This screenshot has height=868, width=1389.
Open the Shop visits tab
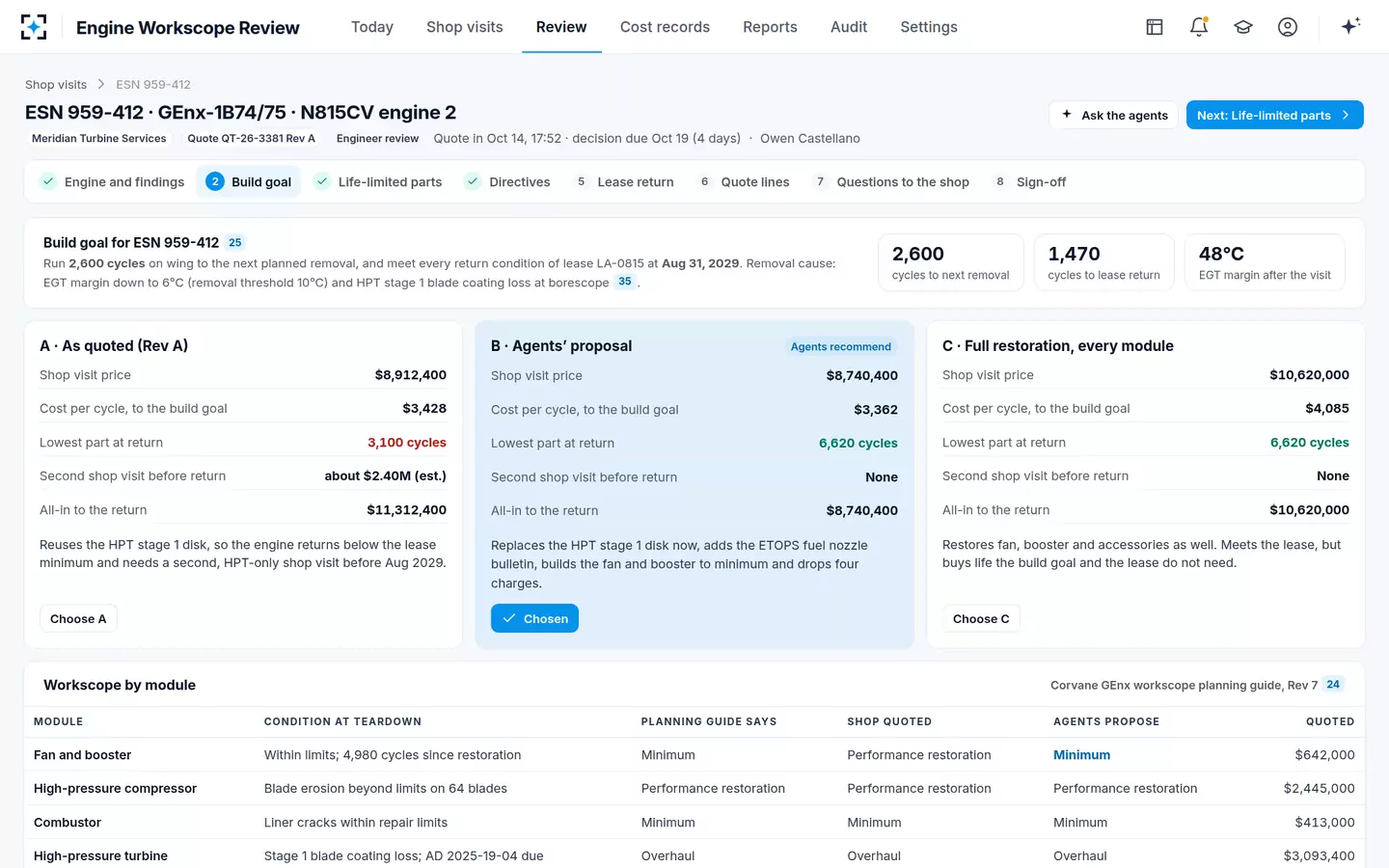click(465, 27)
